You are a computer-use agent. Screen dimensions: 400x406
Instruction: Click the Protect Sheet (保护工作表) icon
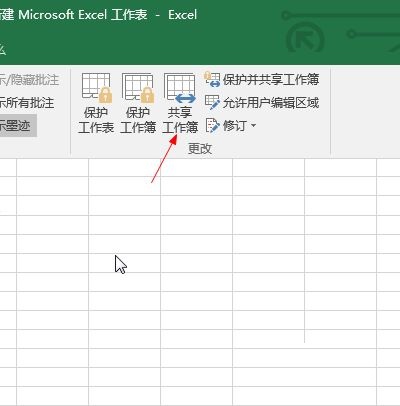(96, 103)
